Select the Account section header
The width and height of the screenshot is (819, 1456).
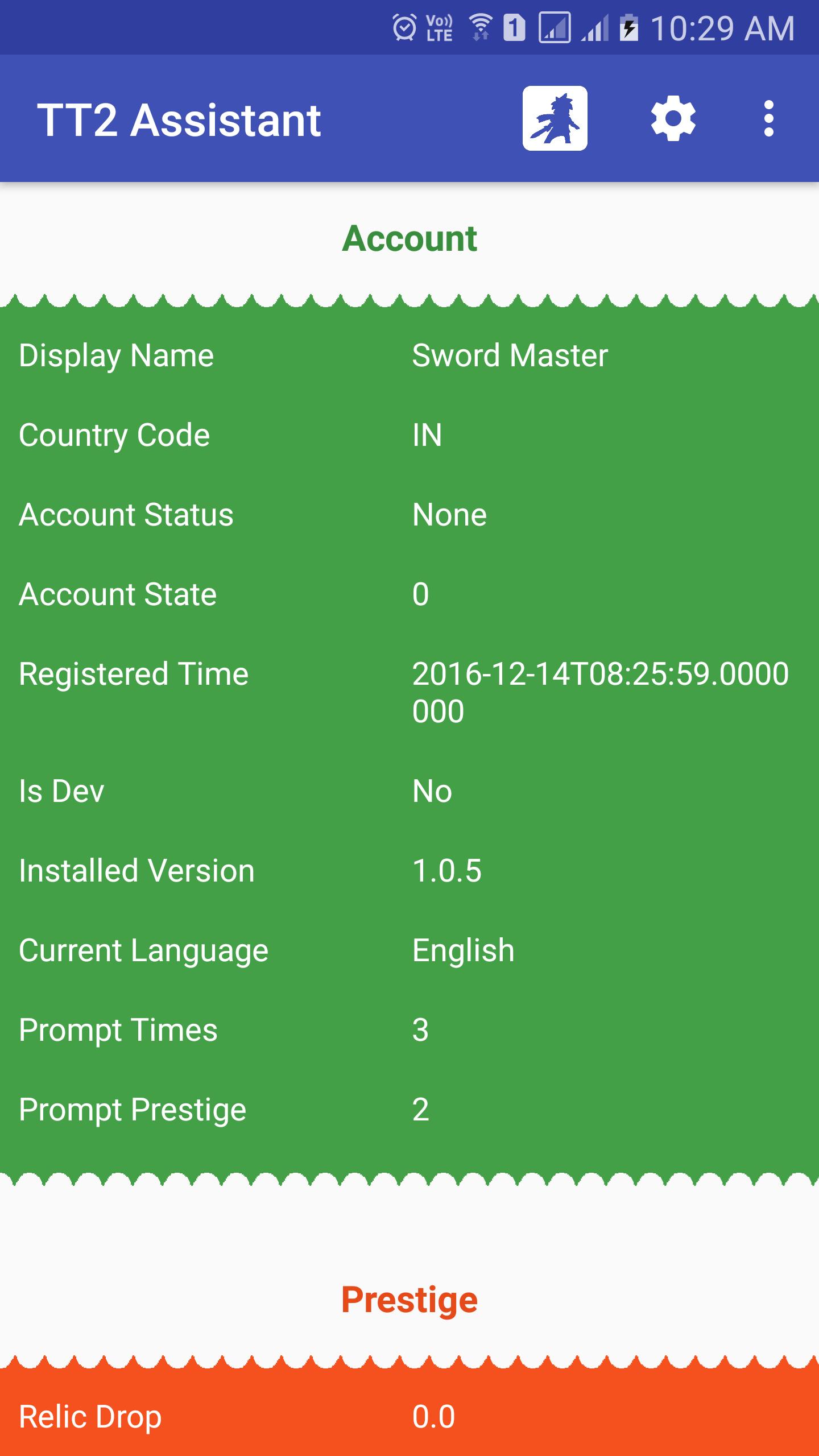[x=409, y=238]
